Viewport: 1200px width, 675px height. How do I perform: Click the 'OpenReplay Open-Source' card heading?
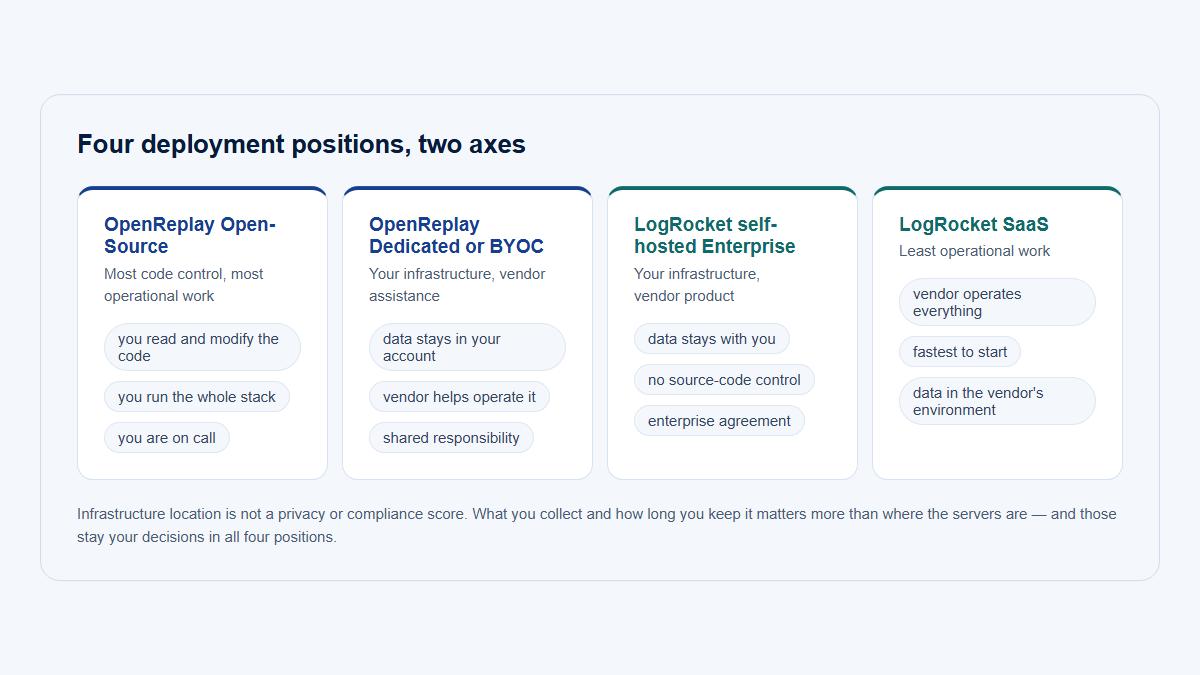pos(190,235)
